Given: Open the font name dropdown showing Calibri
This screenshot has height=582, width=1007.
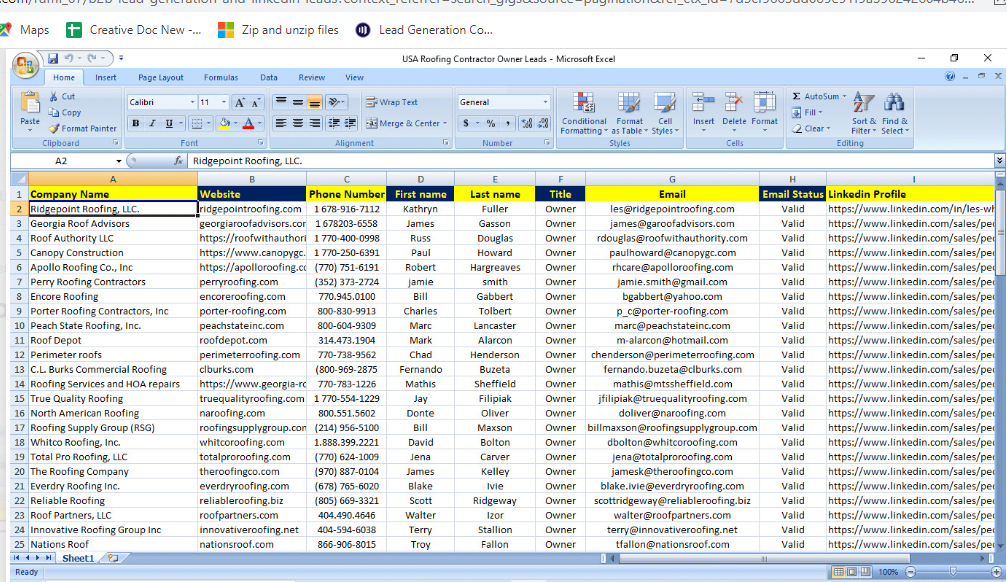Looking at the screenshot, I should [192, 102].
